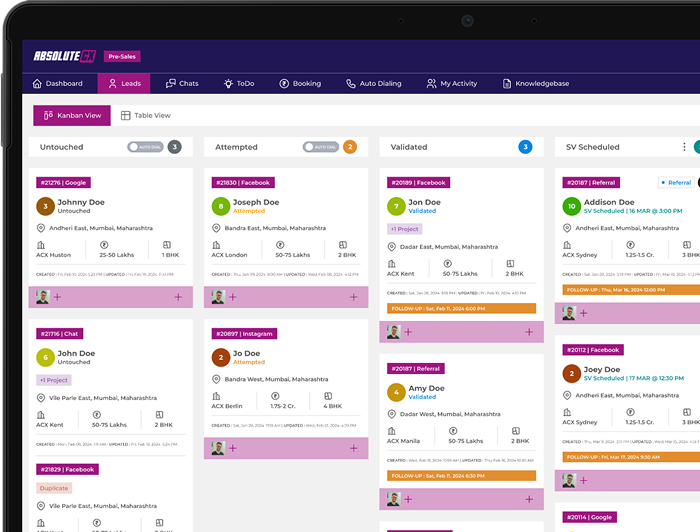The width and height of the screenshot is (700, 532).
Task: Toggle Auto Dial for Untouched column
Action: tap(145, 147)
